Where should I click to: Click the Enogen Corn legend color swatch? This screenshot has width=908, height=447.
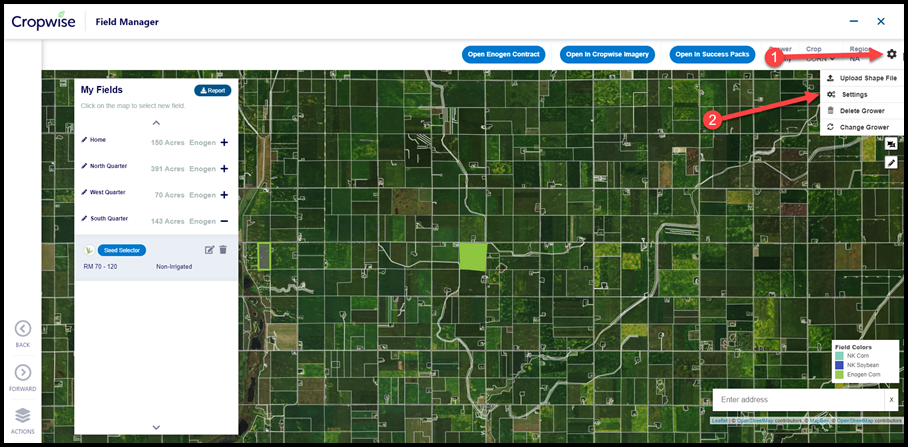coord(839,375)
